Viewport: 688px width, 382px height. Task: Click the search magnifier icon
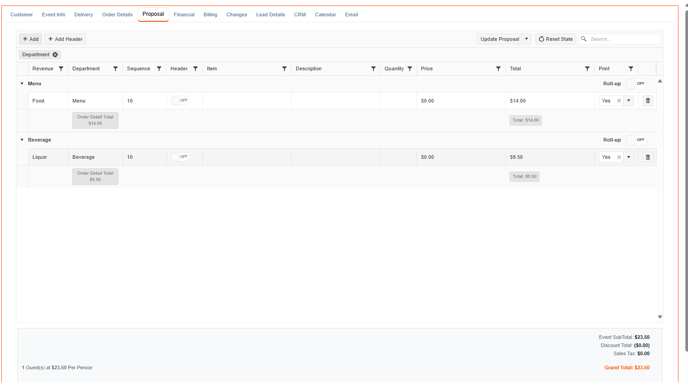click(584, 39)
